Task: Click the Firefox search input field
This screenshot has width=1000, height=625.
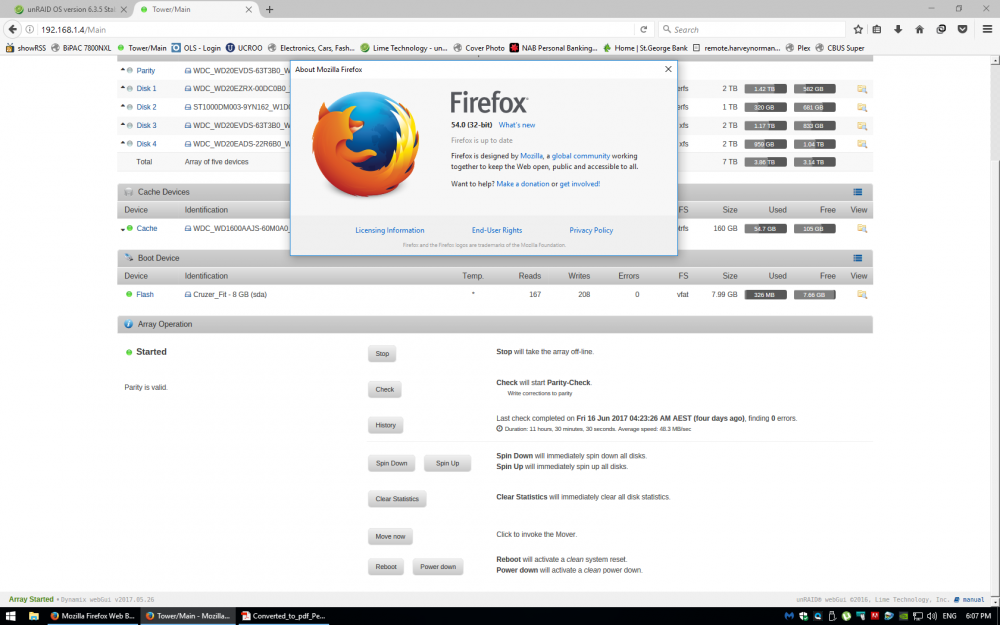Action: click(x=753, y=29)
